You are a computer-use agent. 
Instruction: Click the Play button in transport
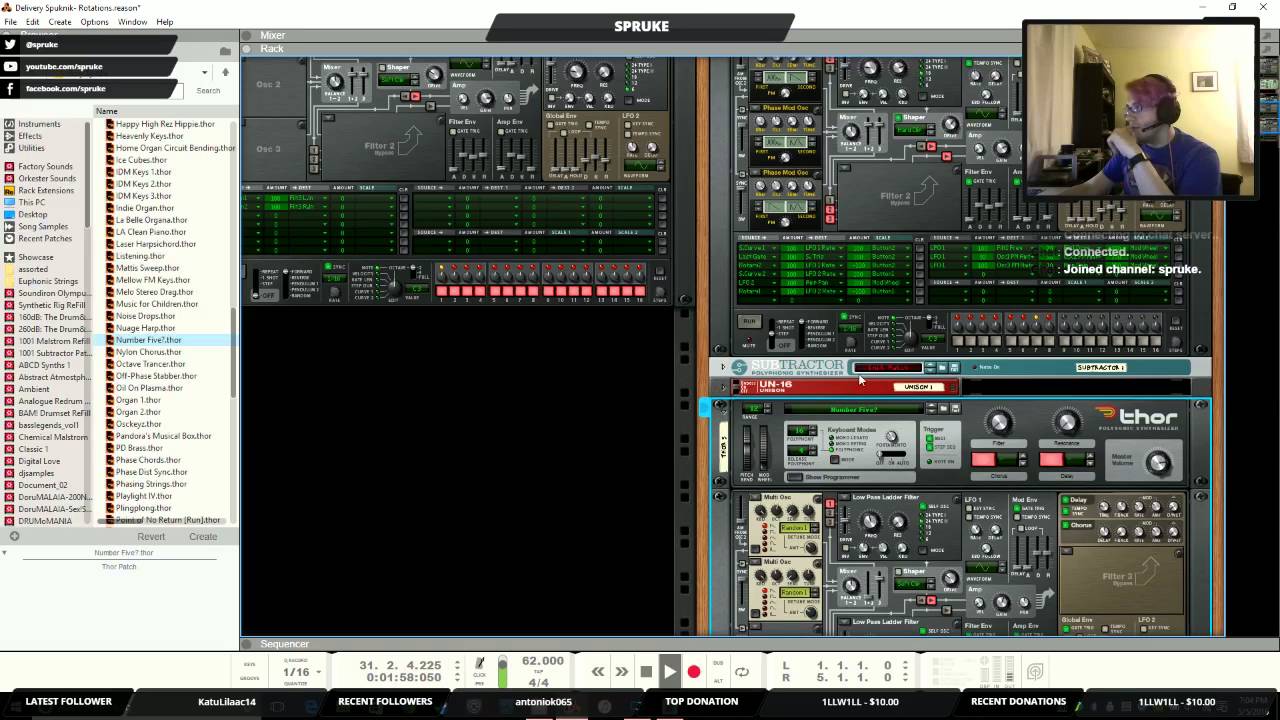(x=670, y=672)
